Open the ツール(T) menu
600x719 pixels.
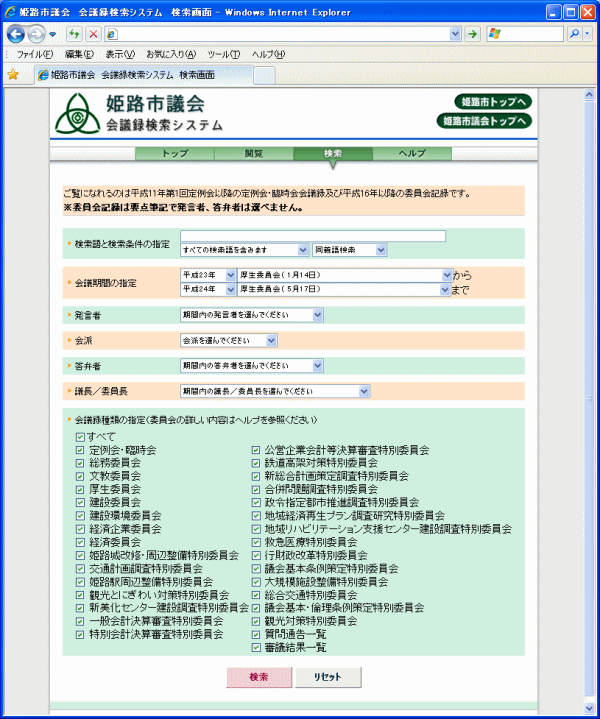pyautogui.click(x=223, y=54)
